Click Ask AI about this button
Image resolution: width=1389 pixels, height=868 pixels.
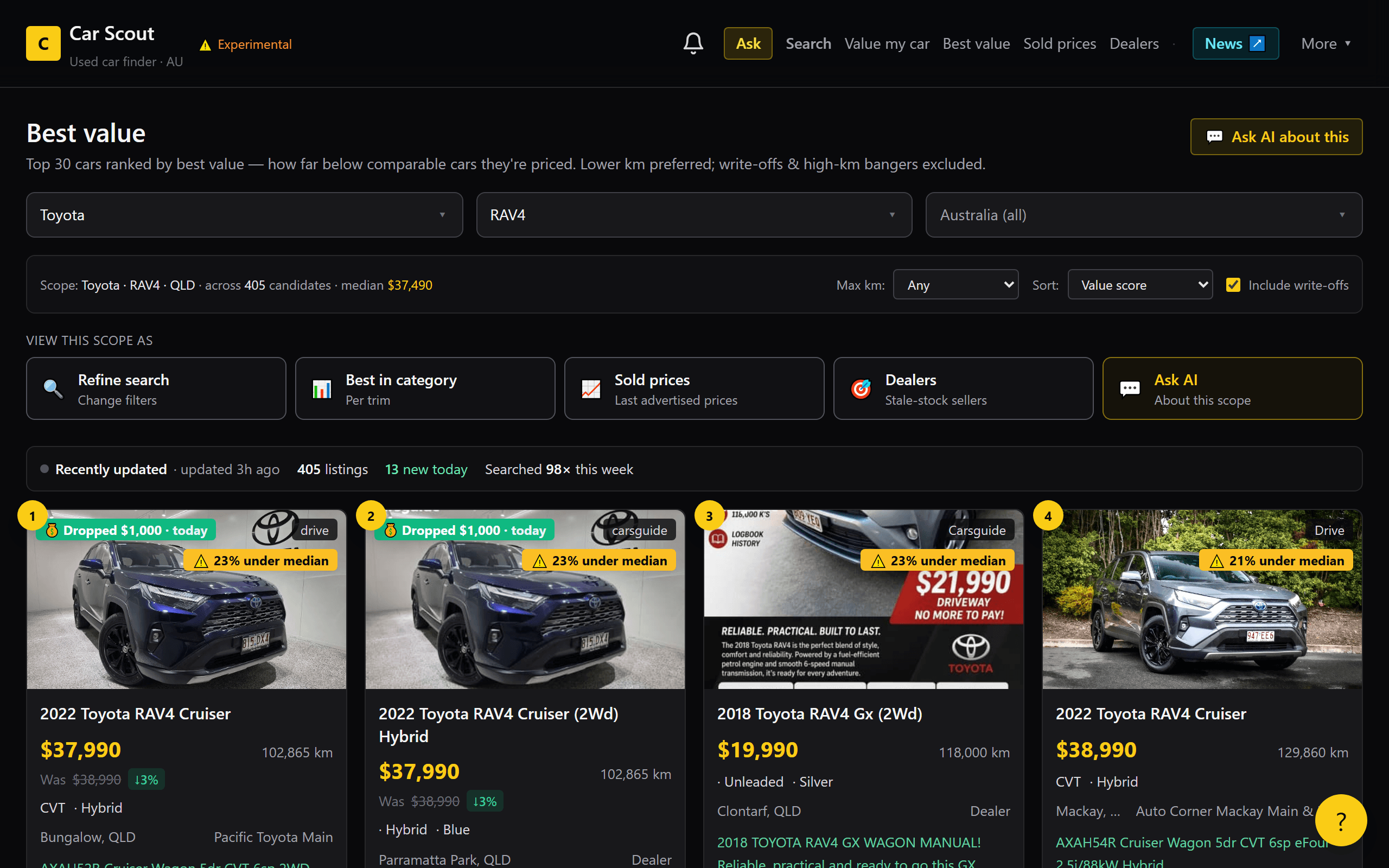coord(1276,137)
